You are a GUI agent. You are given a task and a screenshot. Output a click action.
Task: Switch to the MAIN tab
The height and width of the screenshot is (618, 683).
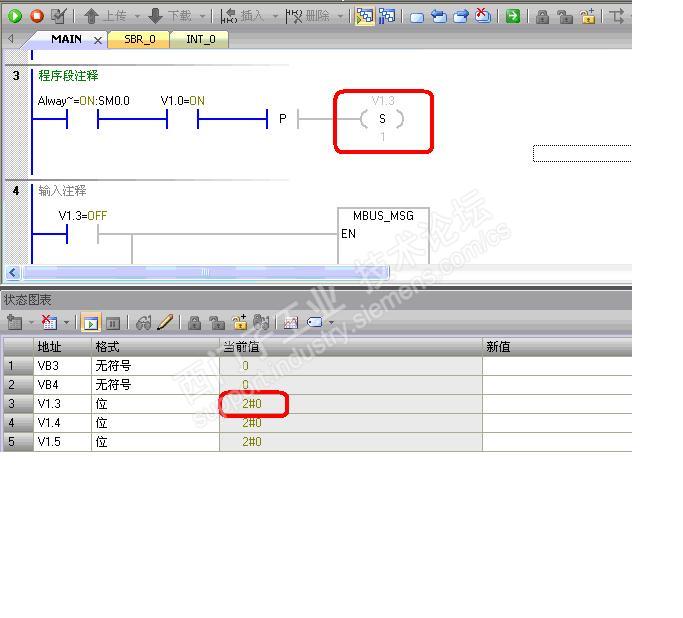click(66, 39)
